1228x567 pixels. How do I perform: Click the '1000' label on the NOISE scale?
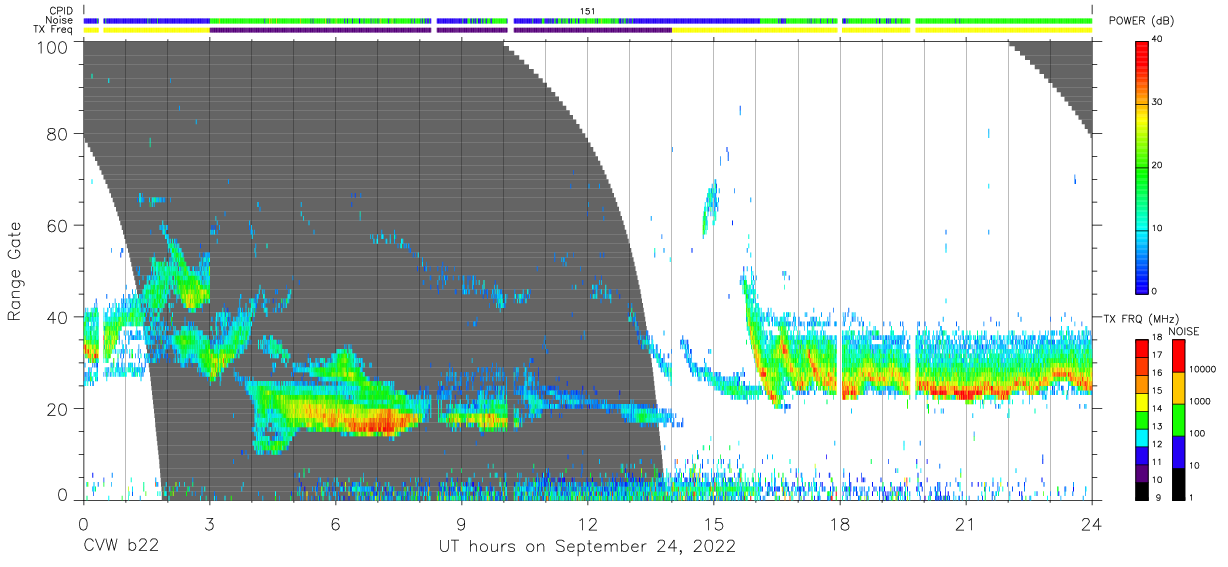[x=1199, y=401]
